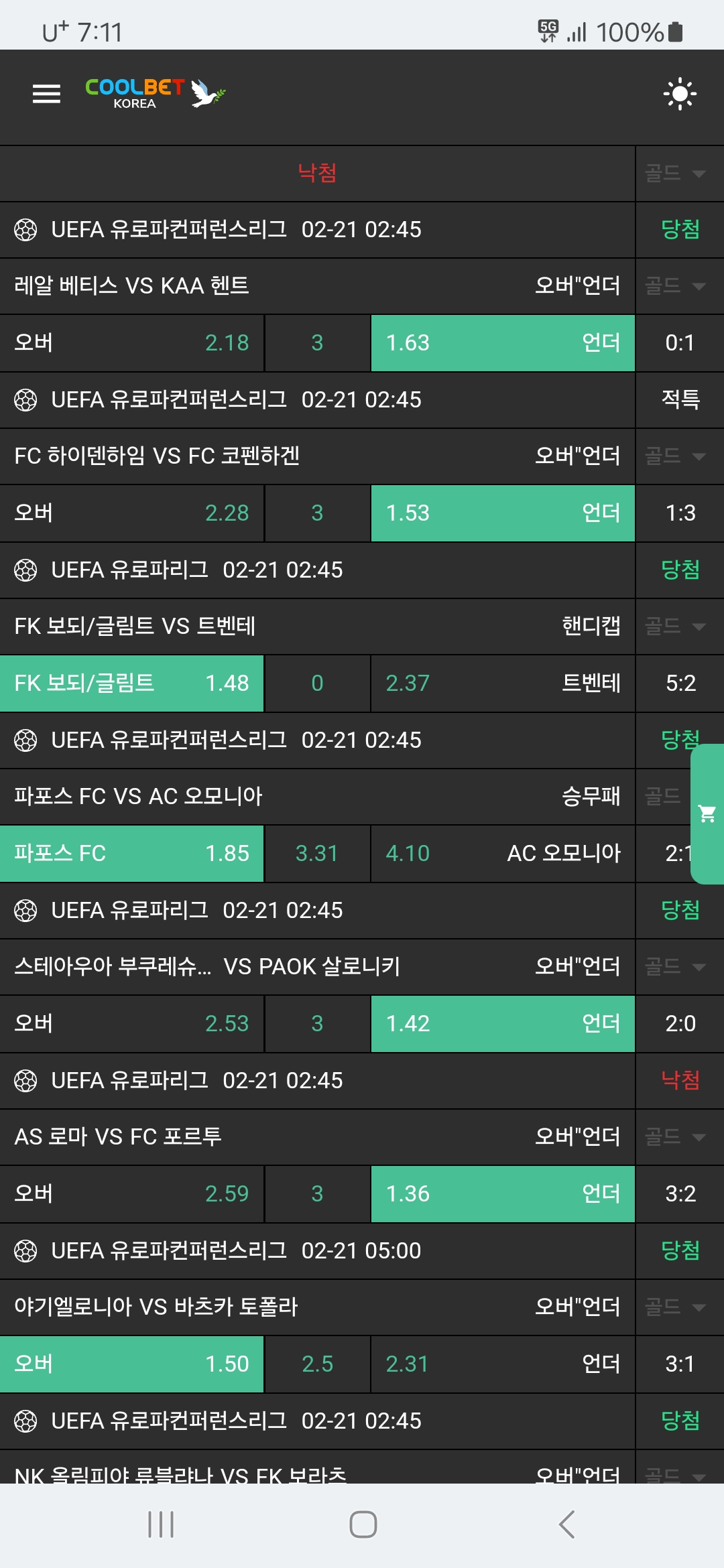Viewport: 724px width, 1568px height.
Task: Select 파포스 FC win at 1.85
Action: click(x=132, y=854)
